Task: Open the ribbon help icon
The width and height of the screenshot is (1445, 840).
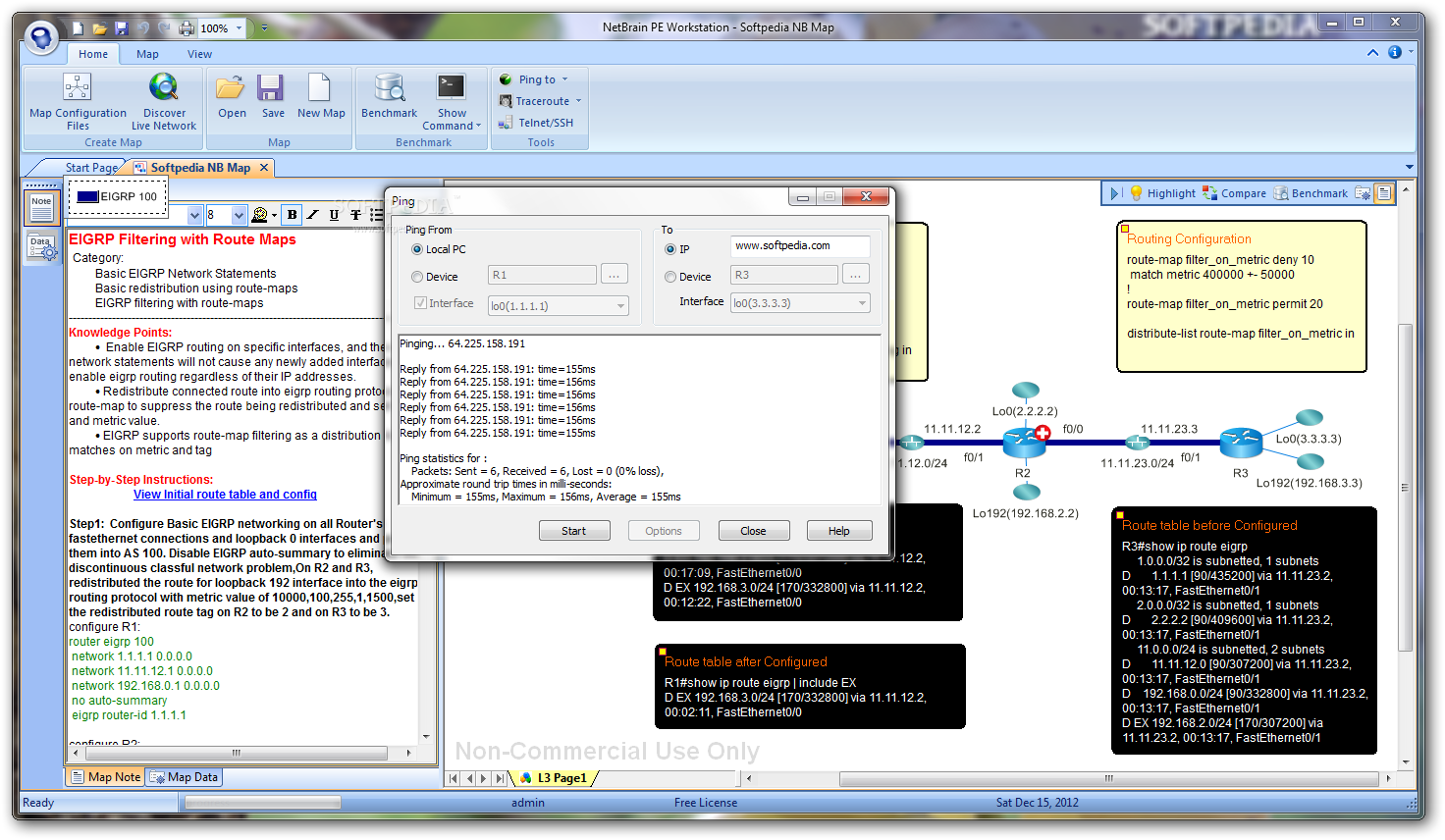Action: tap(1394, 52)
